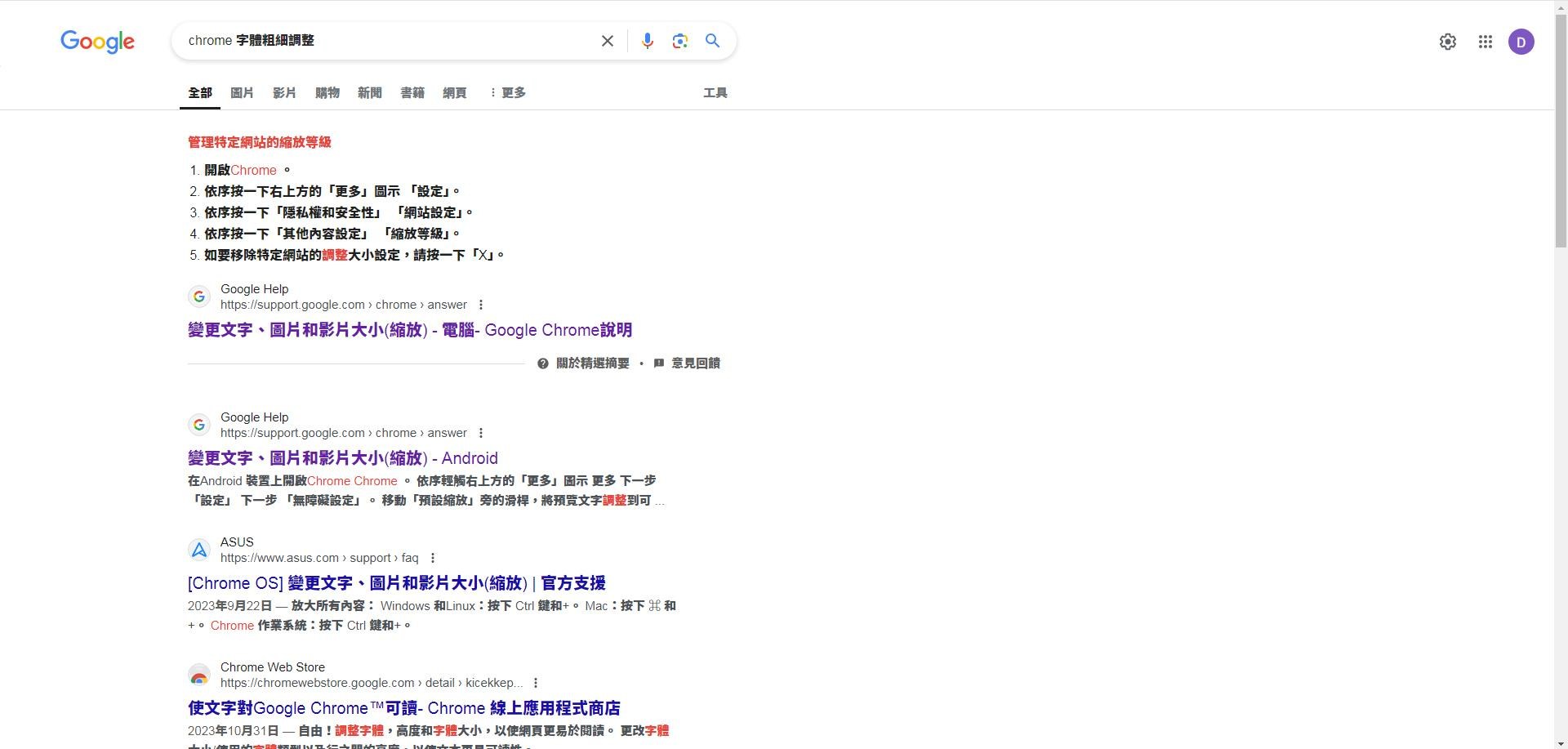
Task: Open the ASUS Chrome OS 官方支援 result
Action: point(397,583)
